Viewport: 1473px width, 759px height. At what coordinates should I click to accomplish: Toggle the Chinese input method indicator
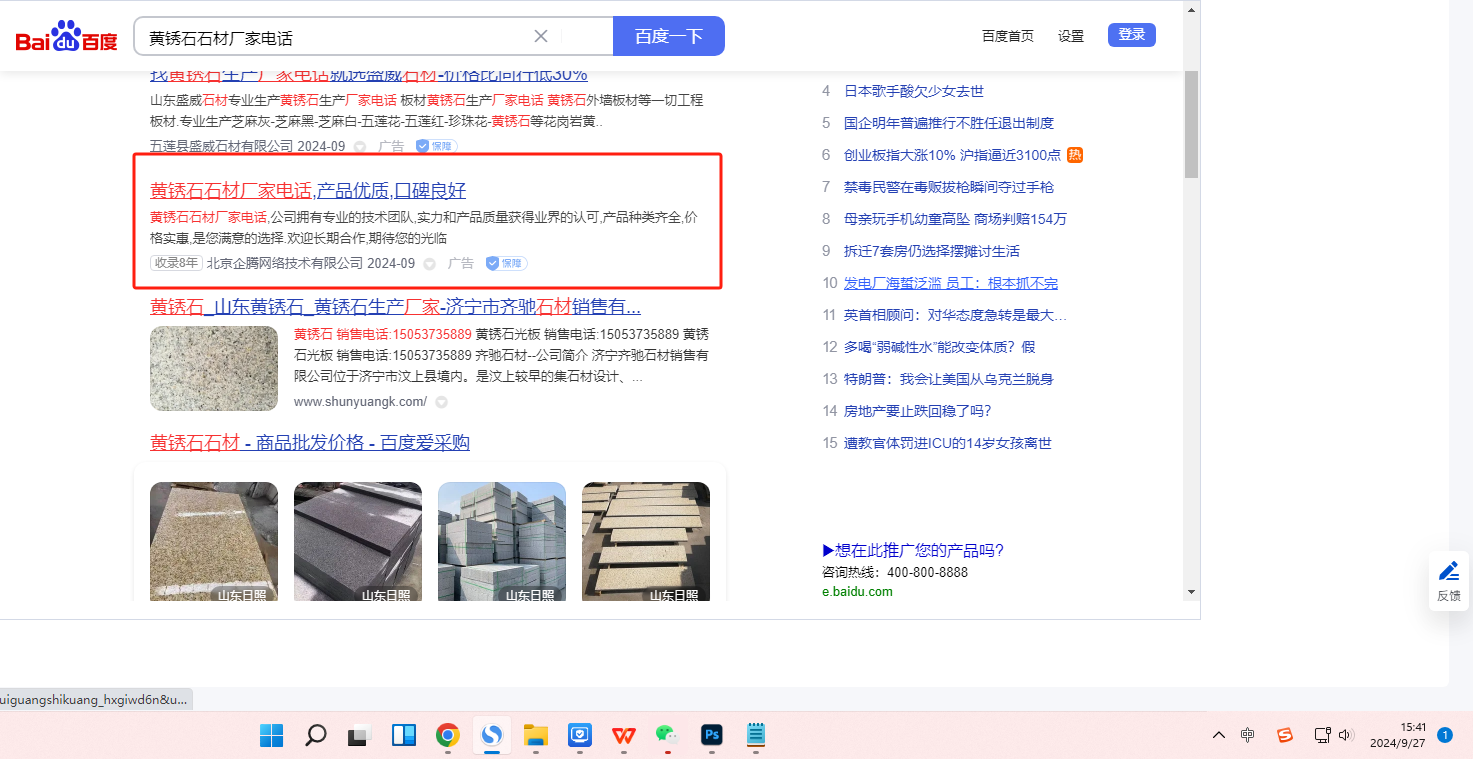(x=1247, y=735)
